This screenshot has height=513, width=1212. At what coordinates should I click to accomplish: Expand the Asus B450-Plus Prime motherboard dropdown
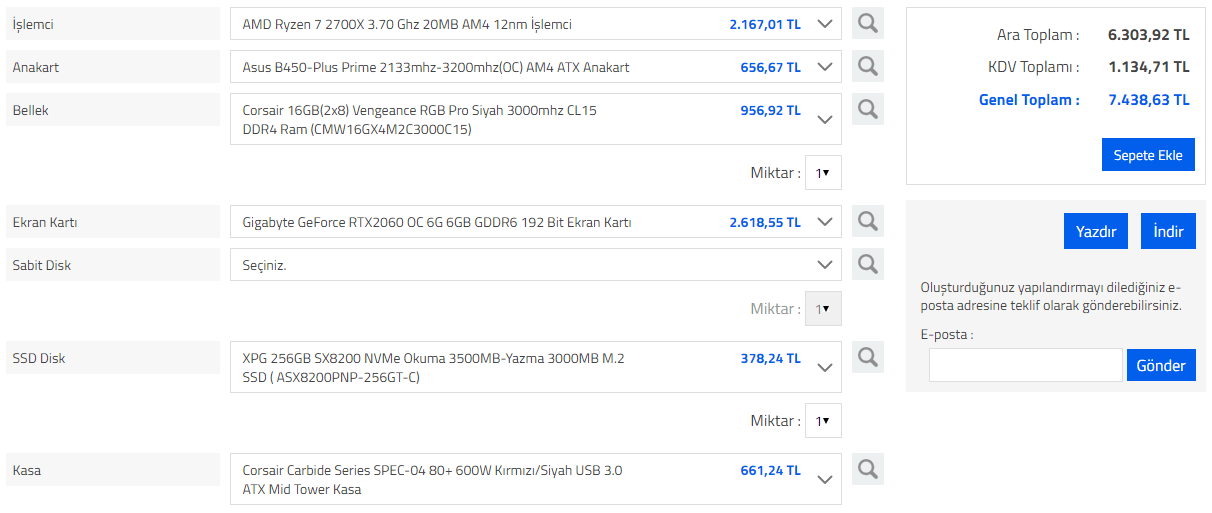(x=536, y=67)
